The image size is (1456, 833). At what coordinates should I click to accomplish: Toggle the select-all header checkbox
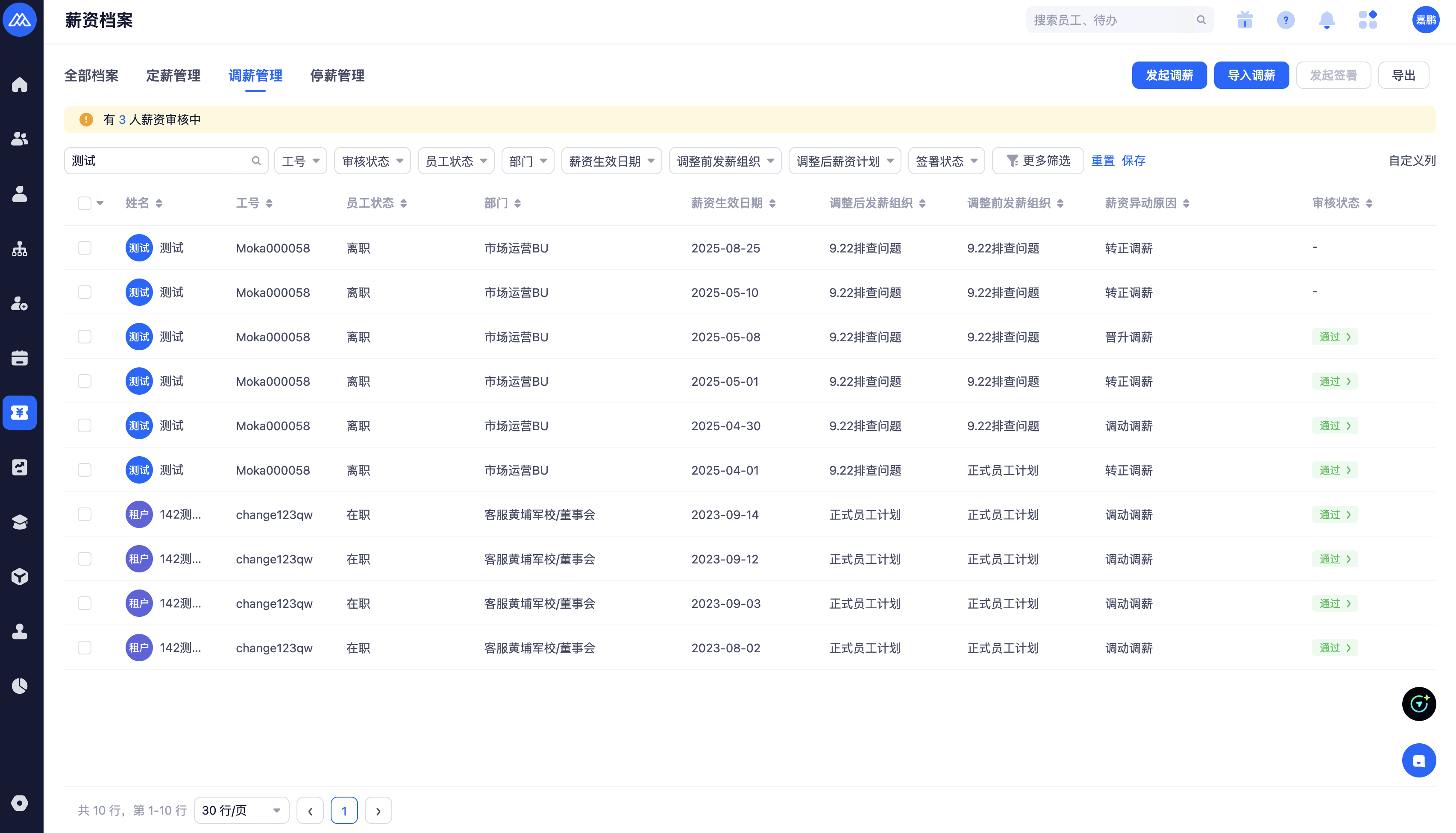click(84, 203)
